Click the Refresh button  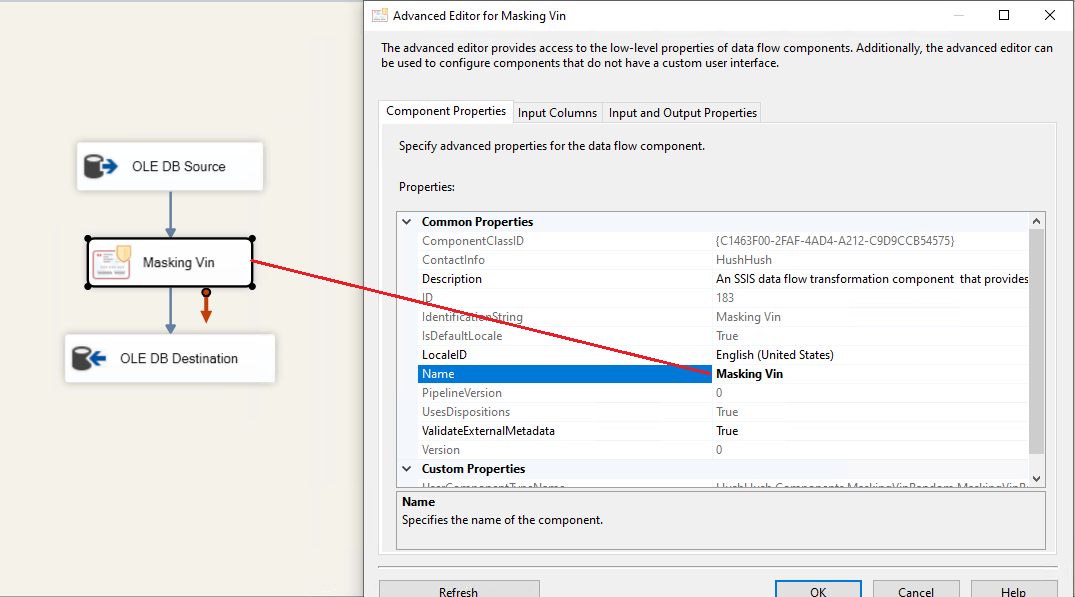coord(458,591)
